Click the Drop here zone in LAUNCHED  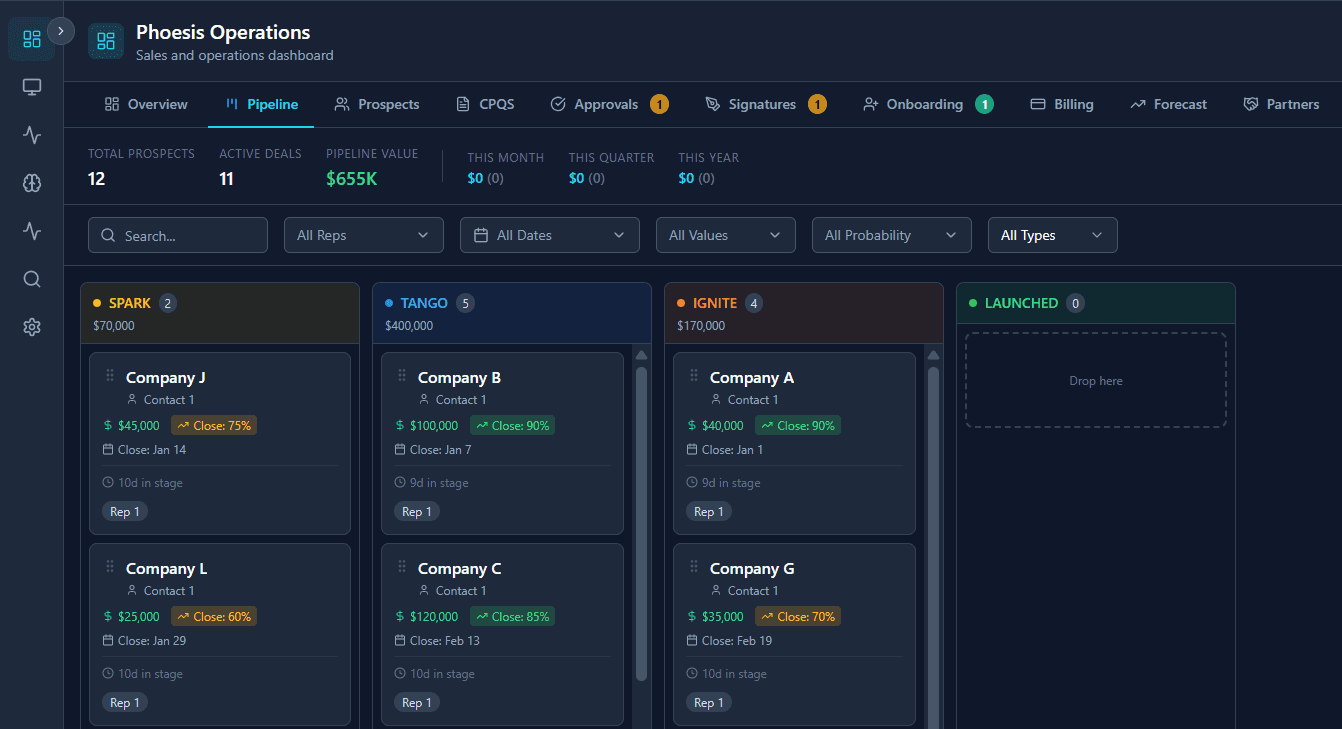pyautogui.click(x=1096, y=380)
